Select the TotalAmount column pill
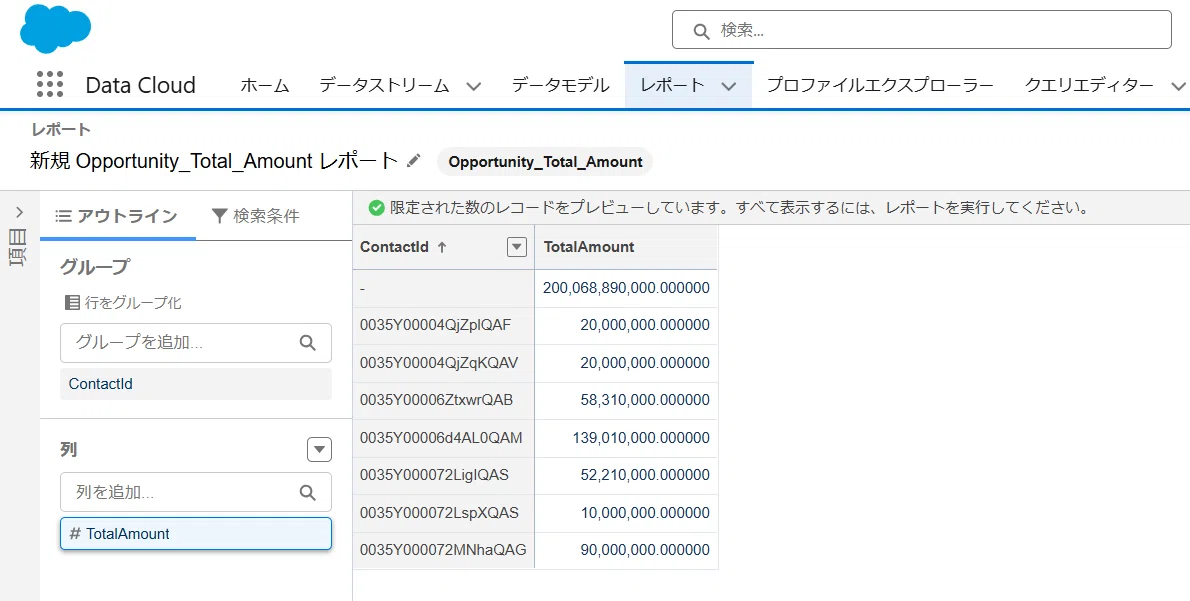The width and height of the screenshot is (1190, 601). click(196, 533)
